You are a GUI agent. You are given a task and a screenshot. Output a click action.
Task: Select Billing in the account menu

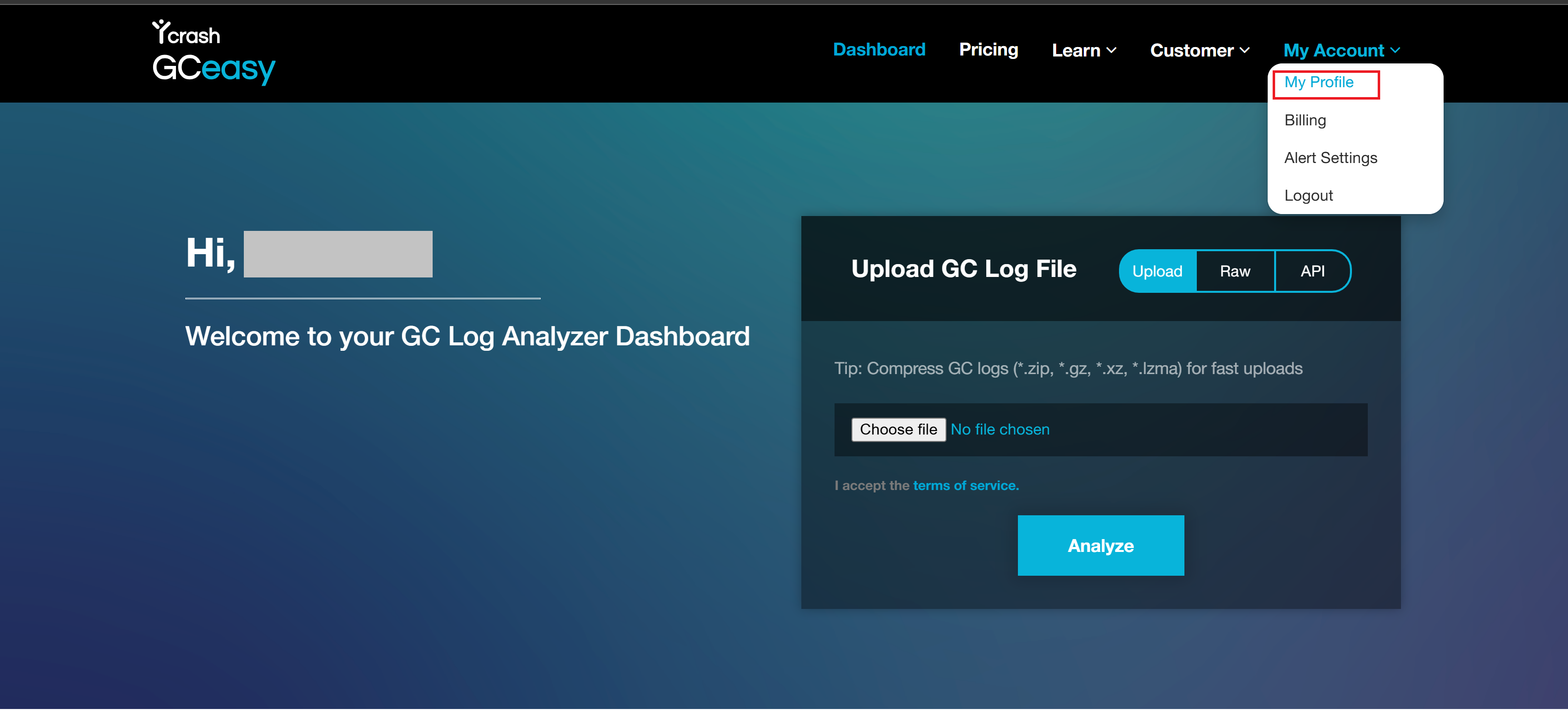pyautogui.click(x=1305, y=120)
